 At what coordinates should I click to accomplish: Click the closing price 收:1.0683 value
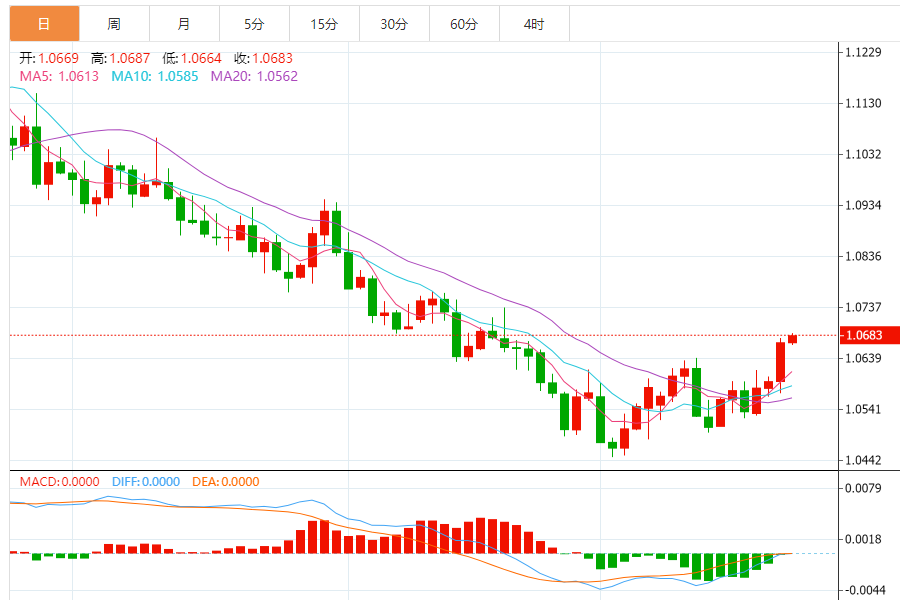[x=263, y=58]
